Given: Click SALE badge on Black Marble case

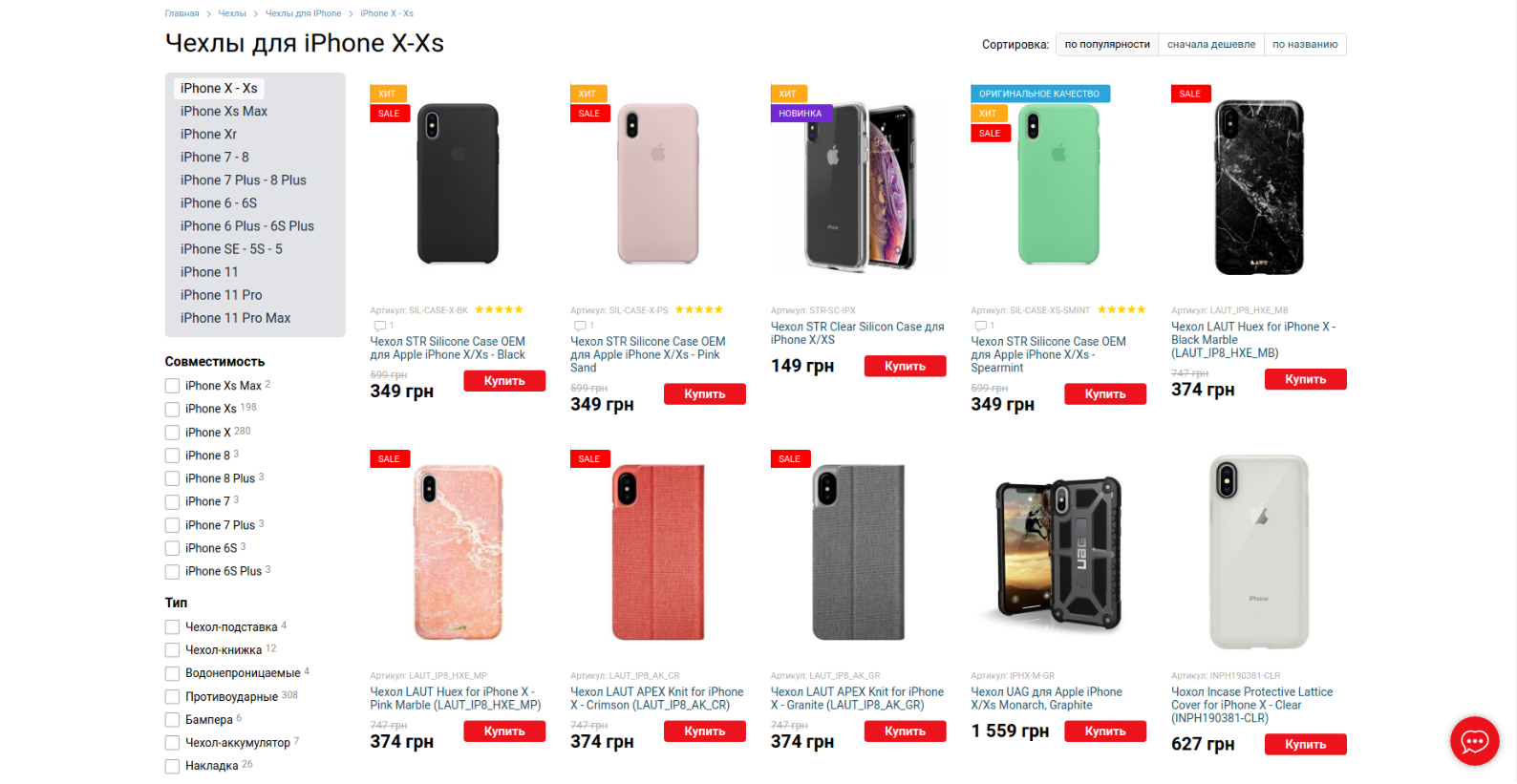Looking at the screenshot, I should 1191,94.
